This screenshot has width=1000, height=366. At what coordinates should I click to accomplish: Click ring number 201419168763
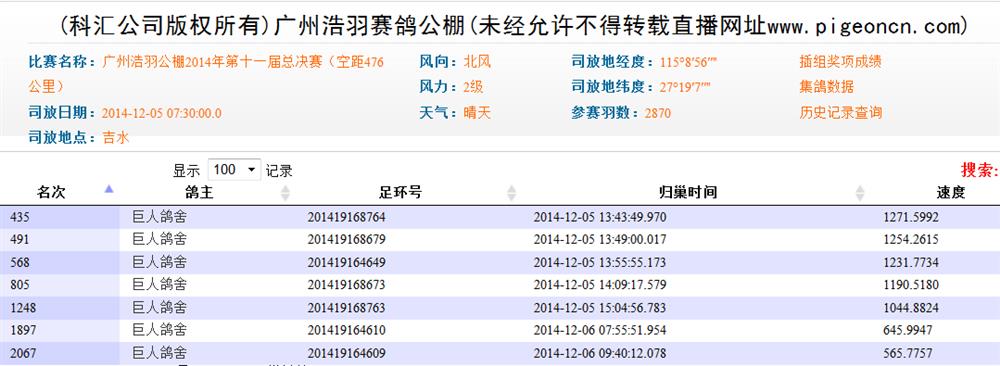[x=346, y=308]
